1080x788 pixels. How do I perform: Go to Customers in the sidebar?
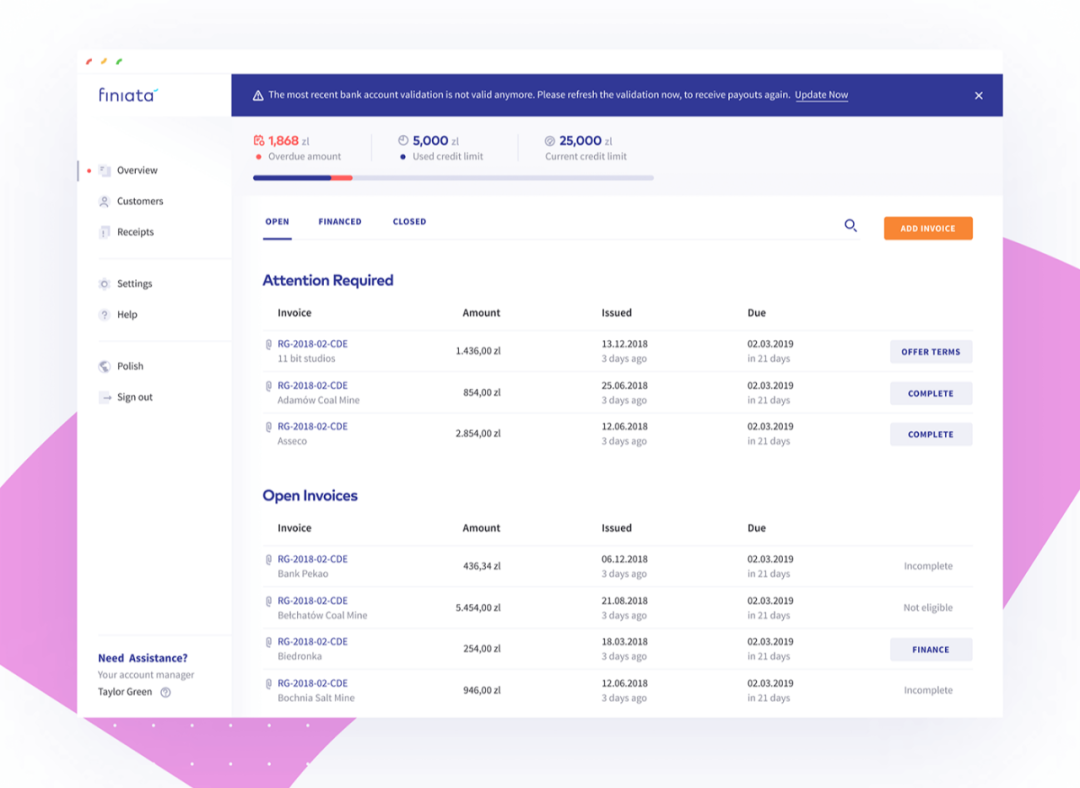(140, 201)
